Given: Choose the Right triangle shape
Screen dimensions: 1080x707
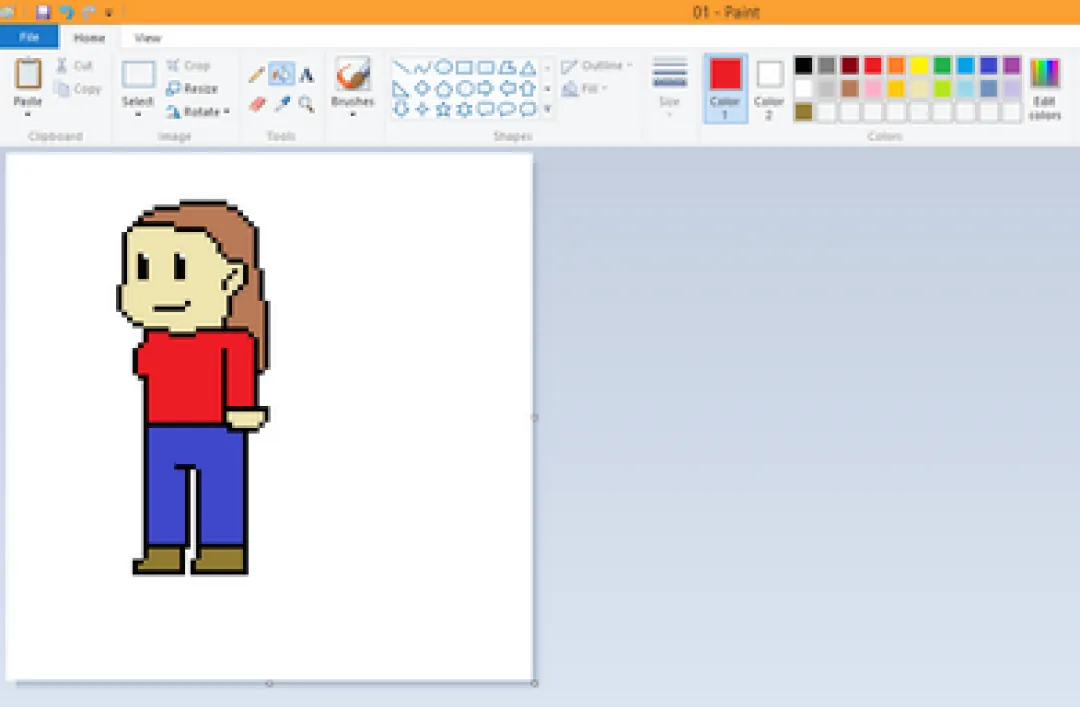Looking at the screenshot, I should [401, 88].
